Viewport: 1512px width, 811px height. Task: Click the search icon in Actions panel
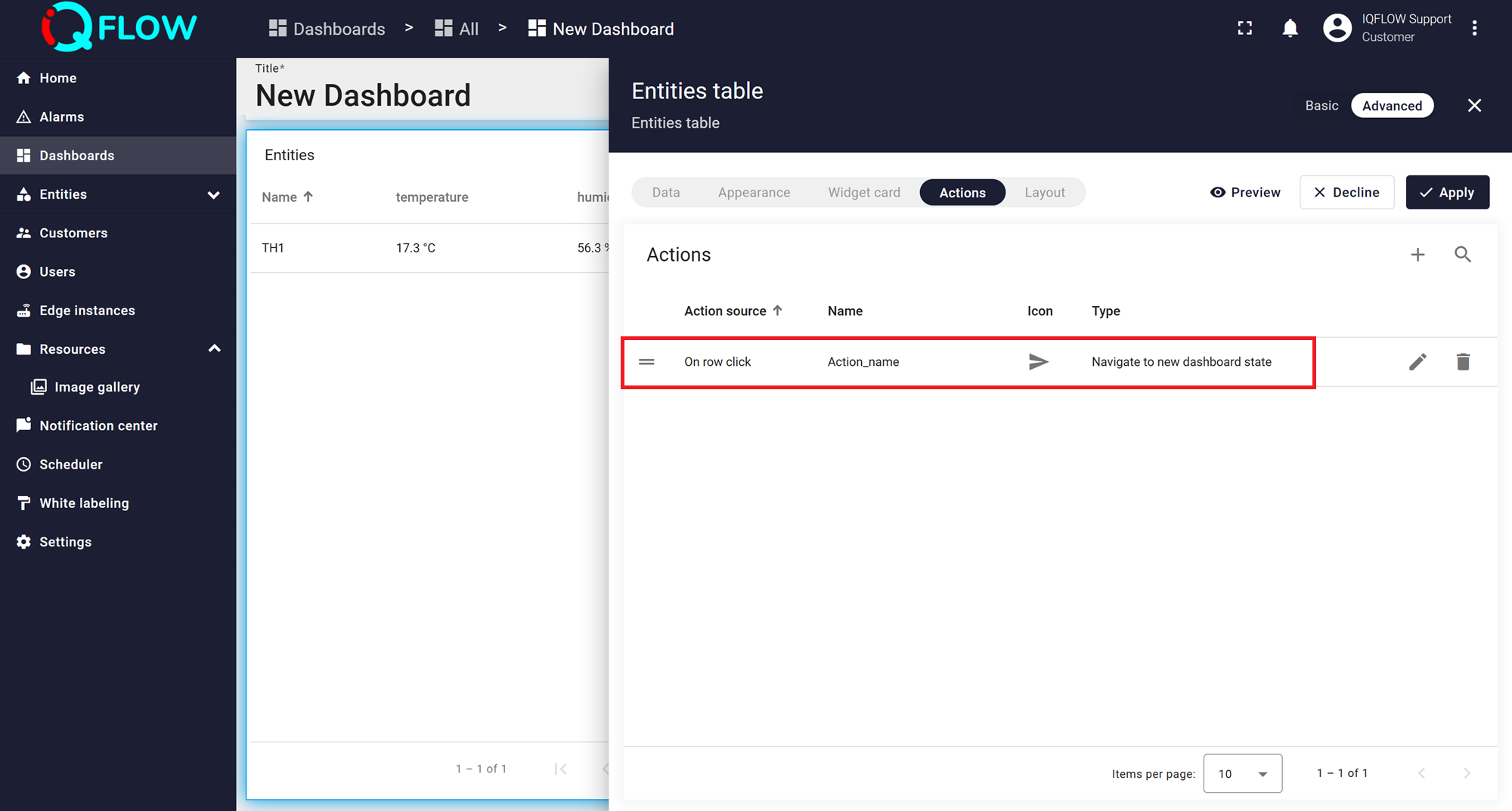click(x=1462, y=255)
